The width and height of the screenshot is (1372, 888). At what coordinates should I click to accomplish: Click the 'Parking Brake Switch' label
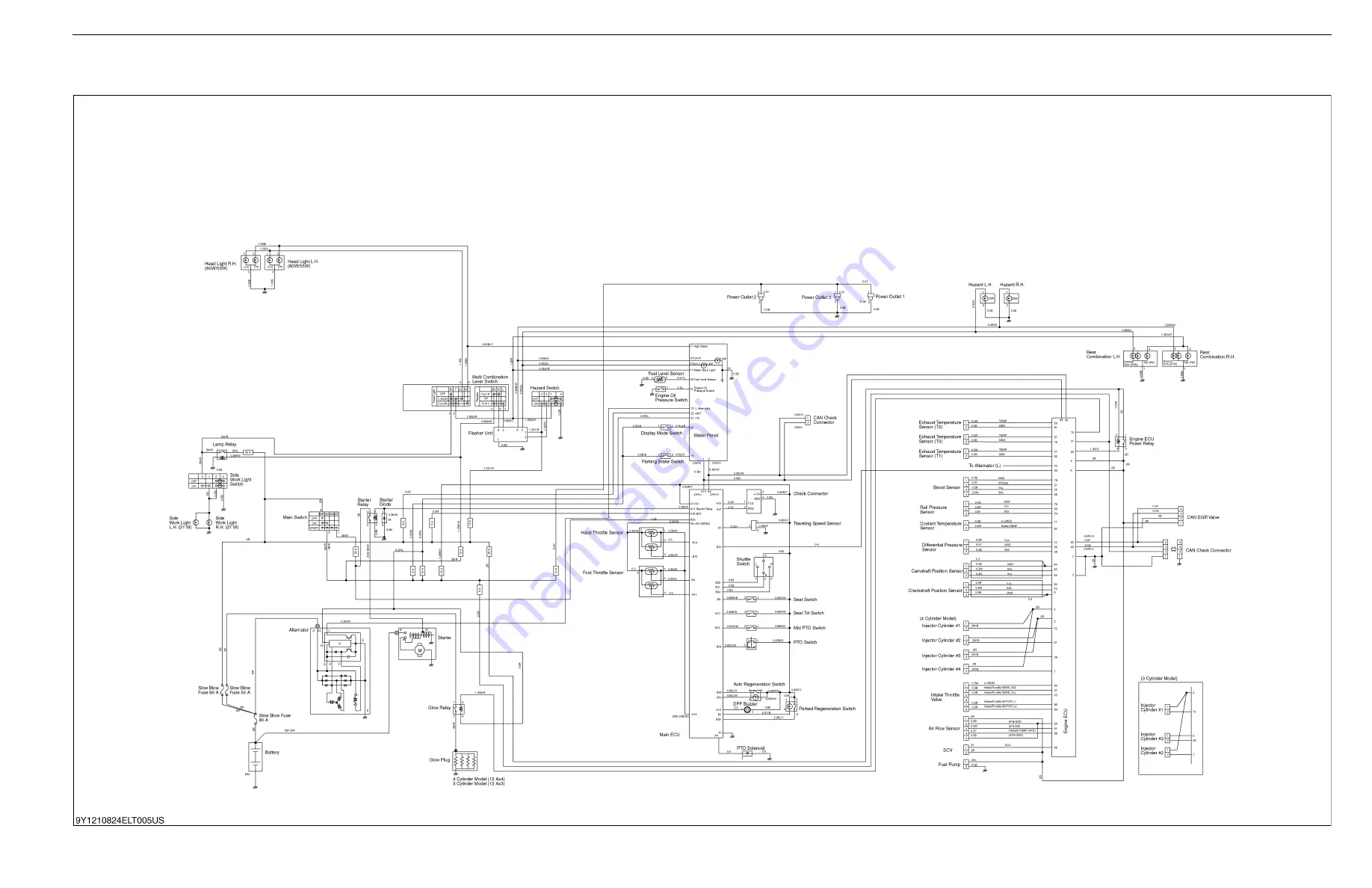663,461
